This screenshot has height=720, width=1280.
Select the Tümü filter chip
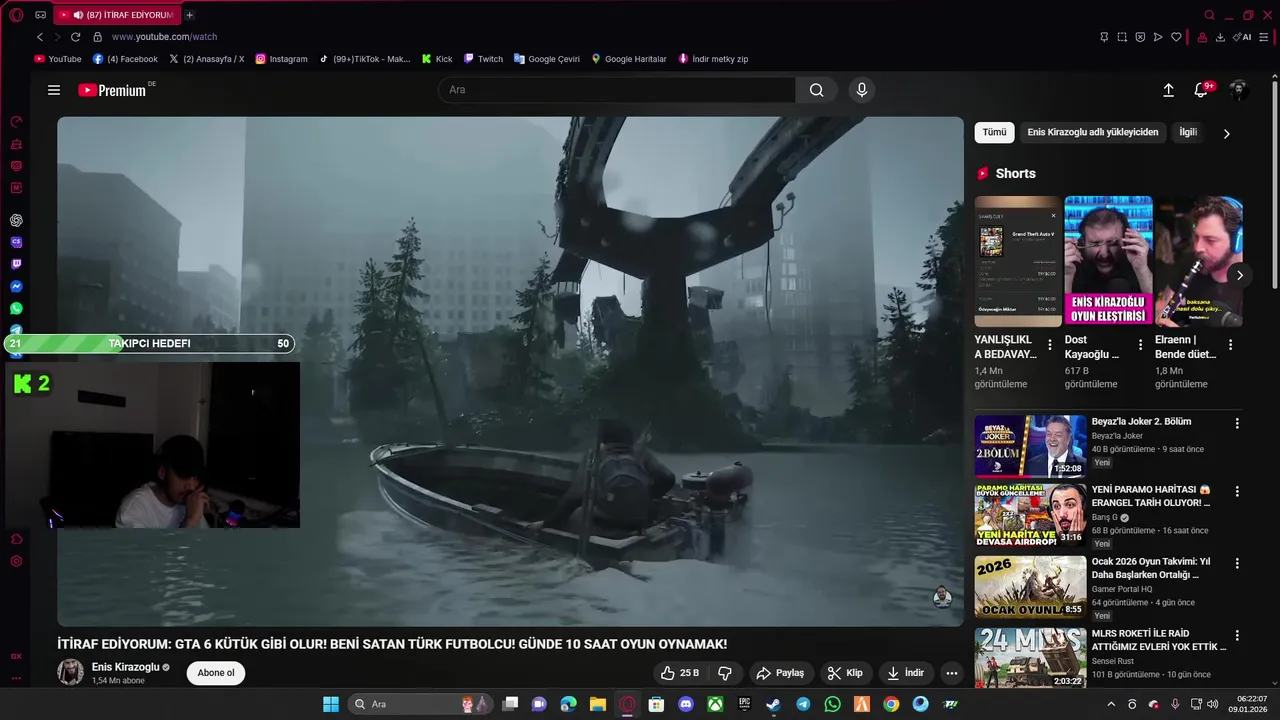pyautogui.click(x=994, y=132)
